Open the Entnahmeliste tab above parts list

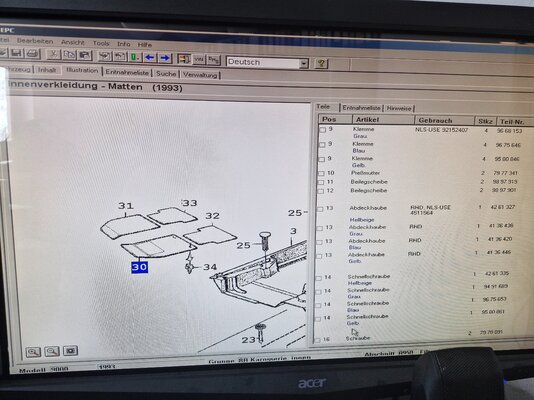361,108
